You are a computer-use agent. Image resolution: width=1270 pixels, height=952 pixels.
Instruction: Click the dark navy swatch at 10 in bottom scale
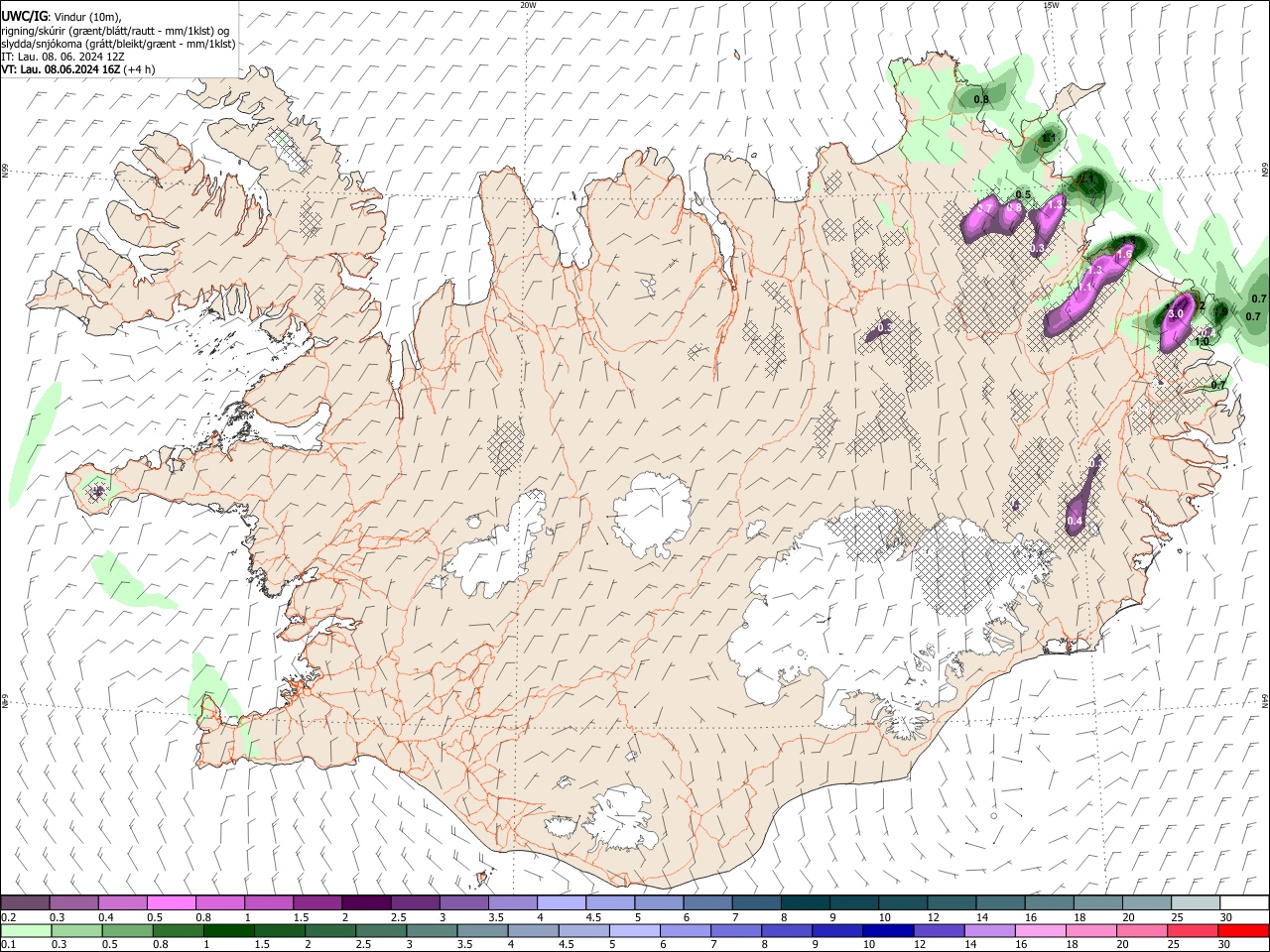click(886, 930)
